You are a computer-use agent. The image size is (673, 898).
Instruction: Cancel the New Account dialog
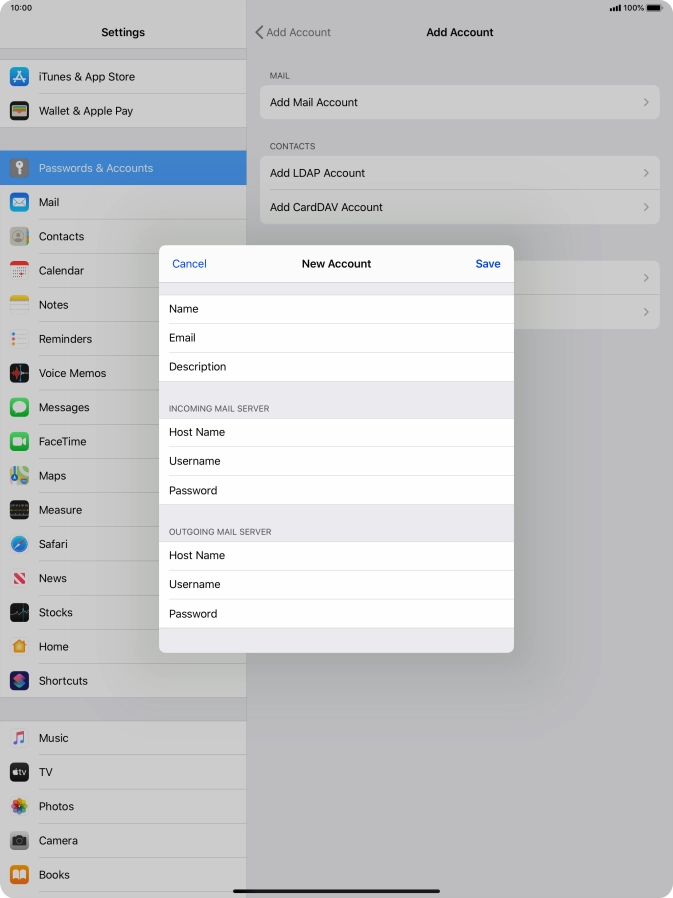[x=189, y=264]
